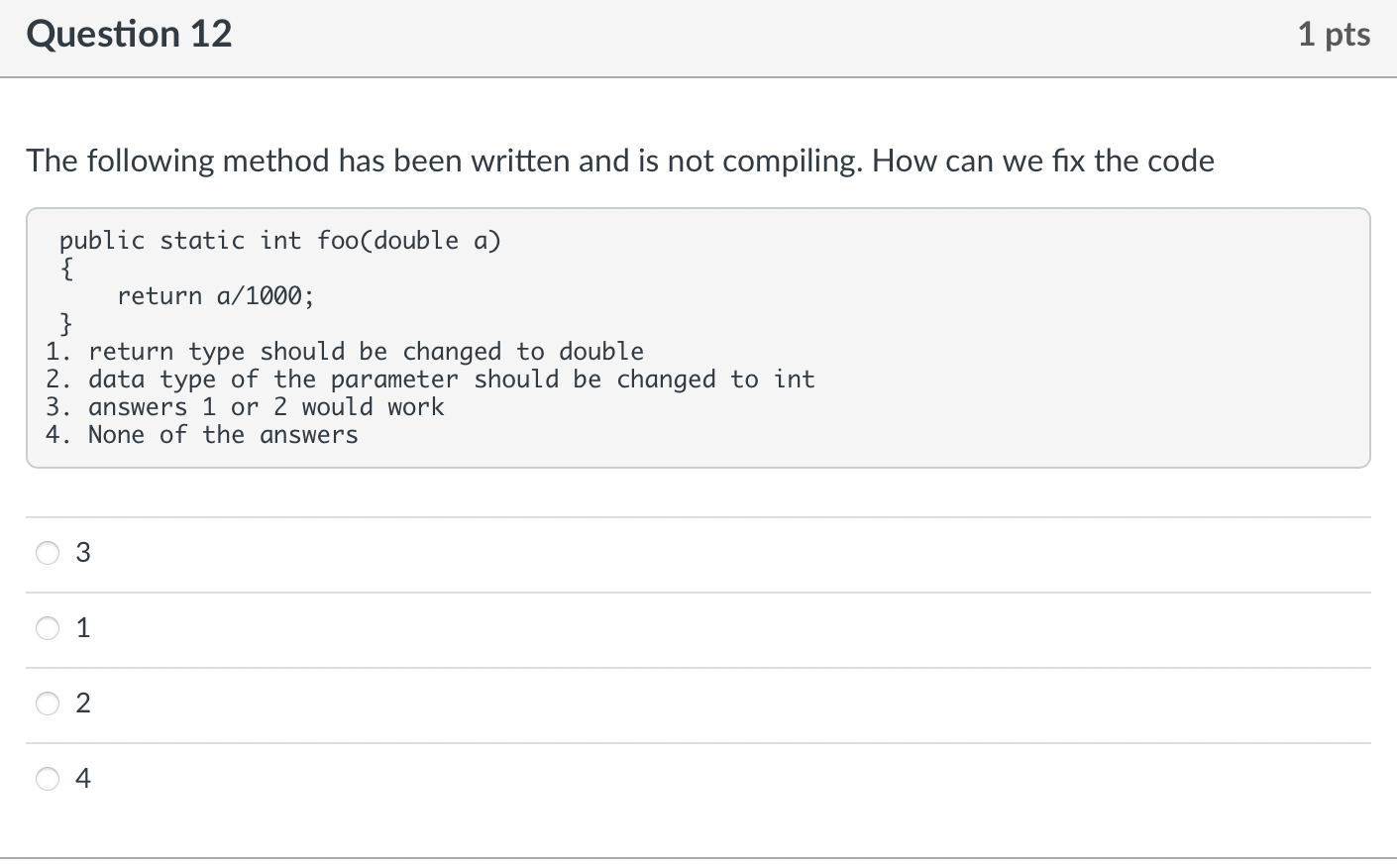Click the return a/1000 statement
This screenshot has height=868, width=1397.
point(216,296)
